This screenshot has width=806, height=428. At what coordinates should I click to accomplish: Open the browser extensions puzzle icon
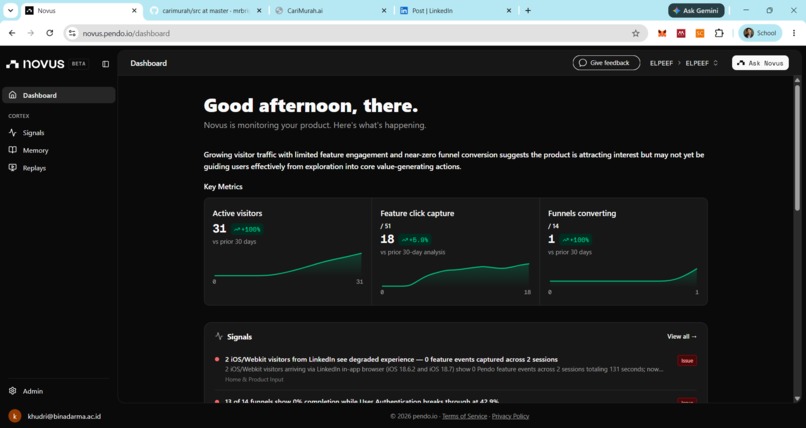(x=719, y=33)
